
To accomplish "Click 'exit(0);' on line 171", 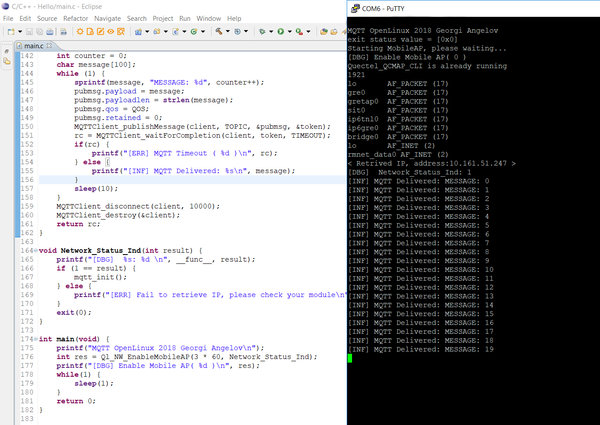I will [74, 313].
